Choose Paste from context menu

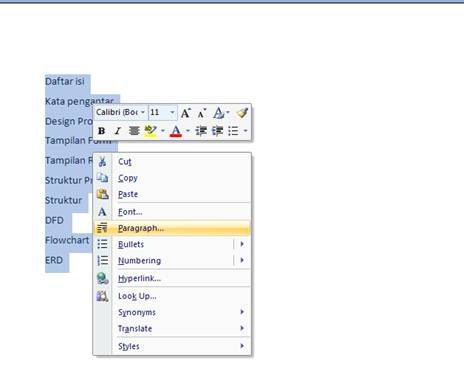pos(172,194)
